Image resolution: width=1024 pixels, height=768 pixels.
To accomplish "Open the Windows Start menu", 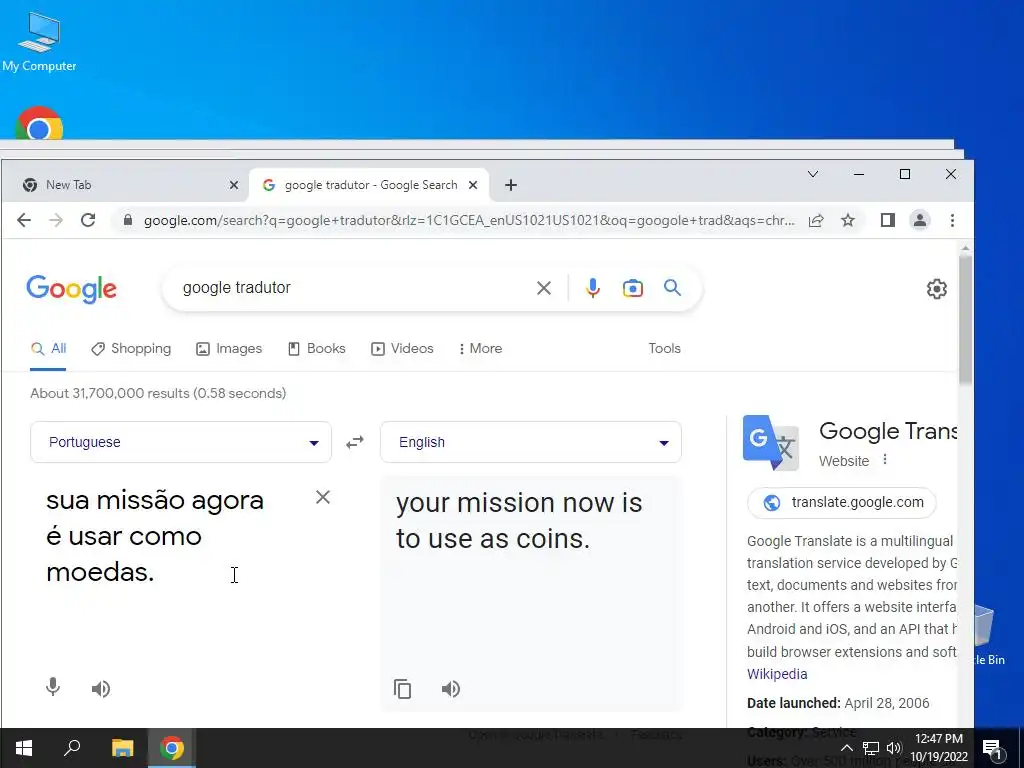I will pos(24,748).
